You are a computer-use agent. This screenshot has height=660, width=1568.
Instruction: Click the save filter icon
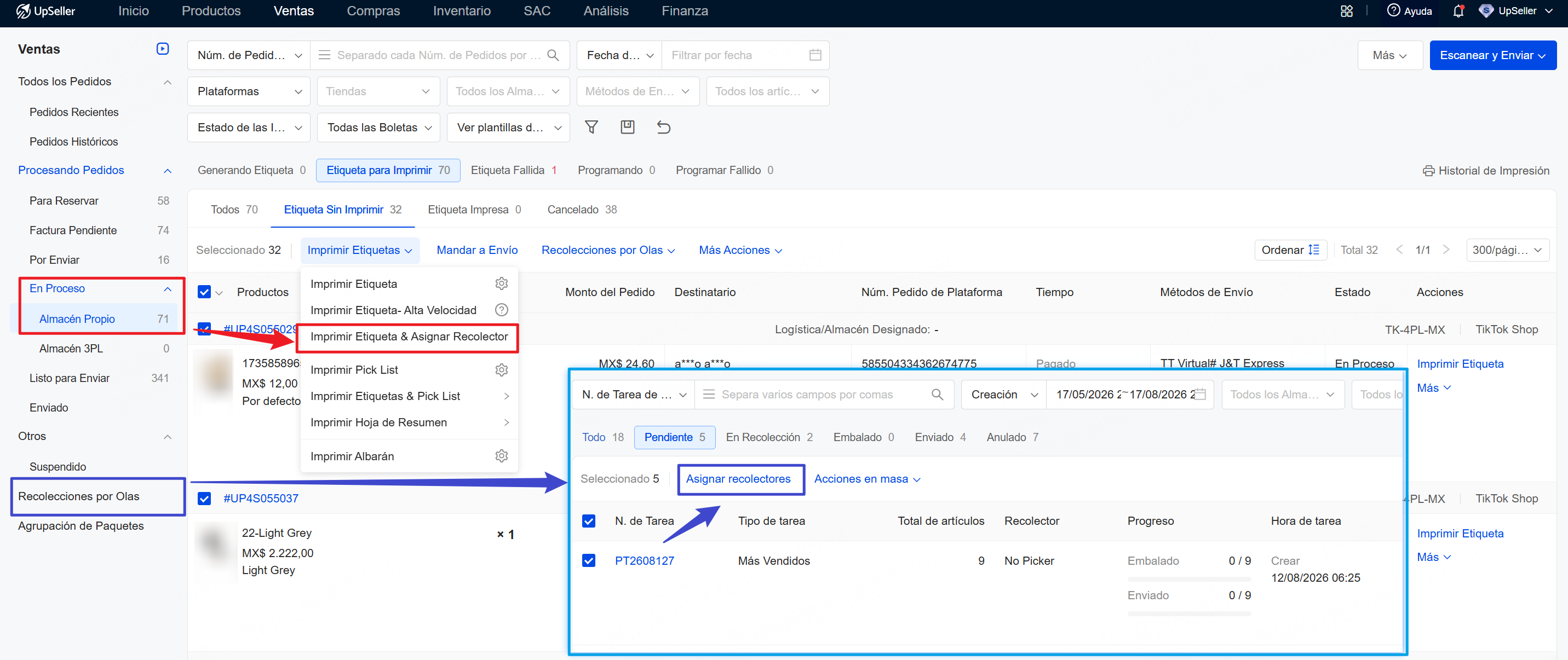pyautogui.click(x=627, y=127)
